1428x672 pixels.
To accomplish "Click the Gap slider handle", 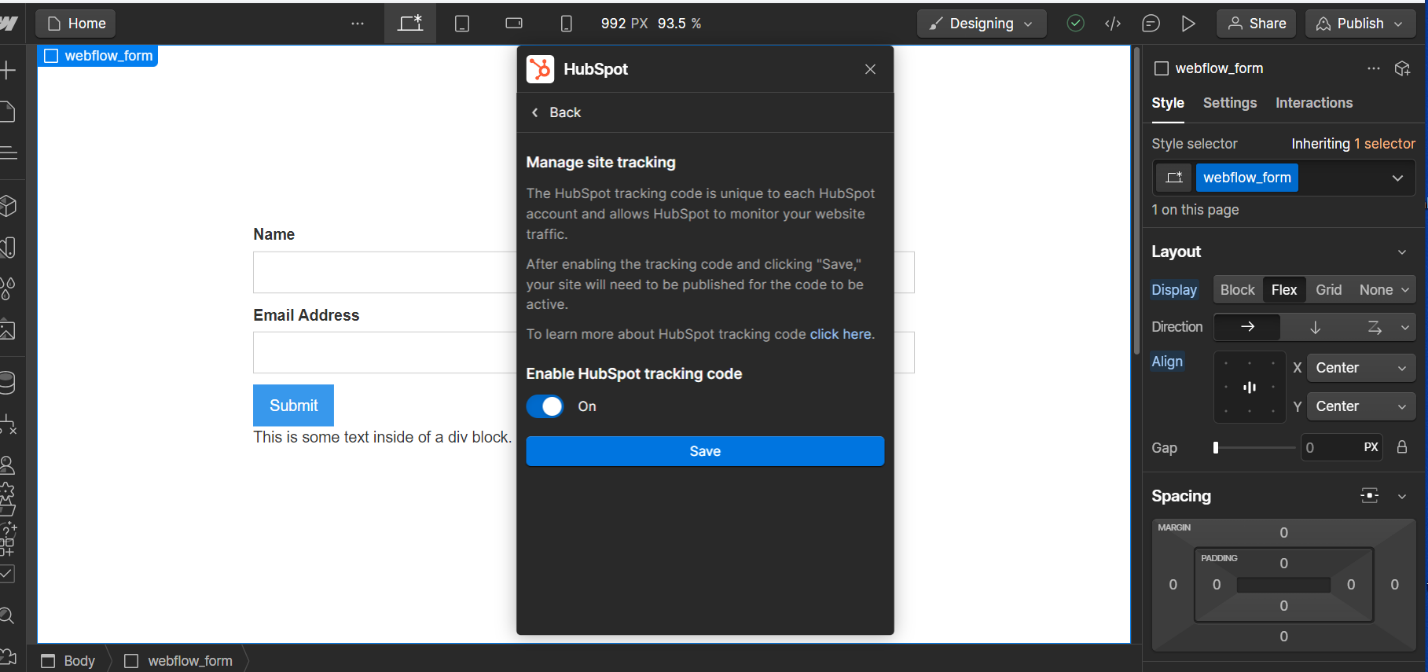I will [1216, 448].
